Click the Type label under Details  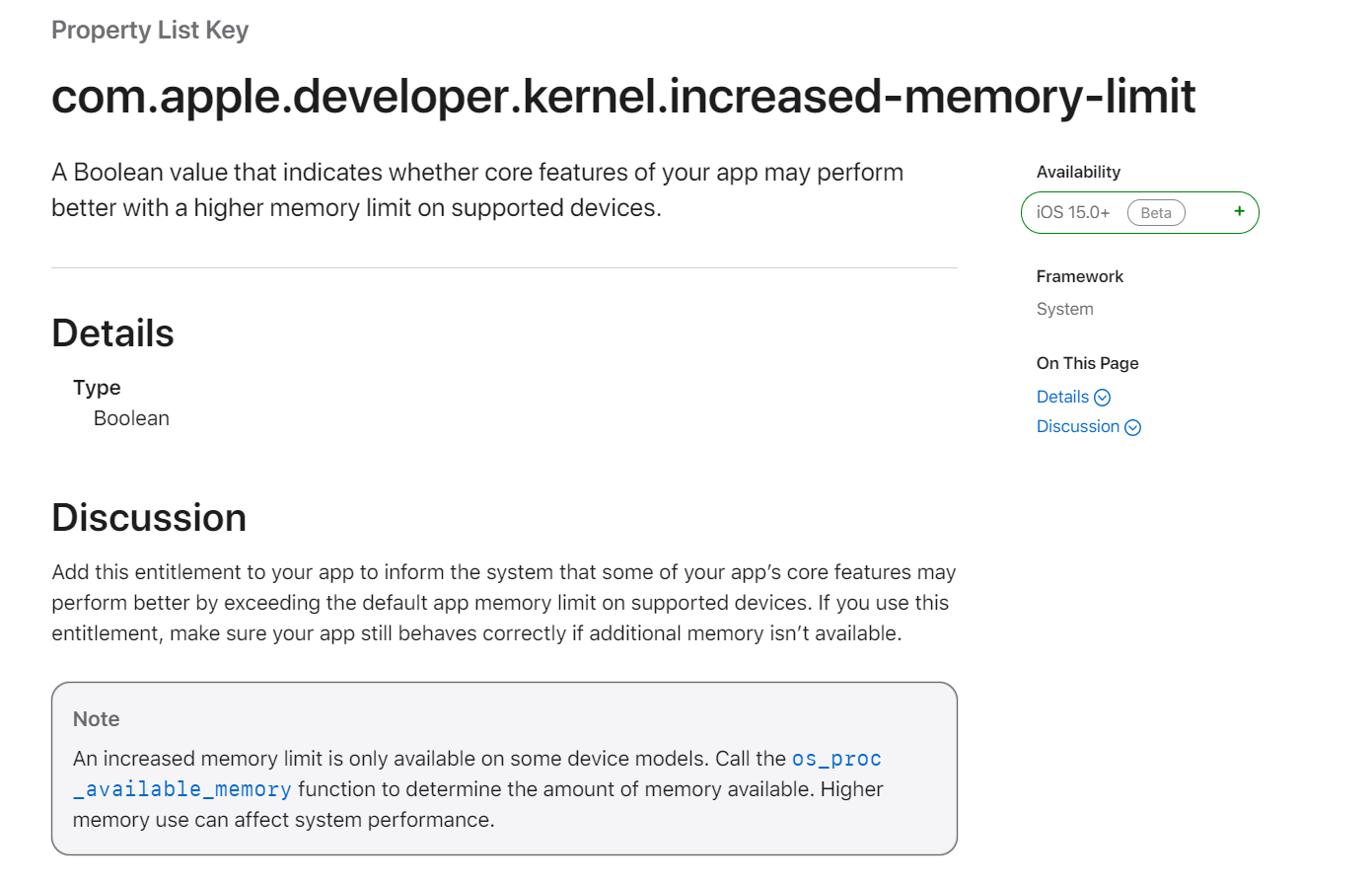point(97,388)
